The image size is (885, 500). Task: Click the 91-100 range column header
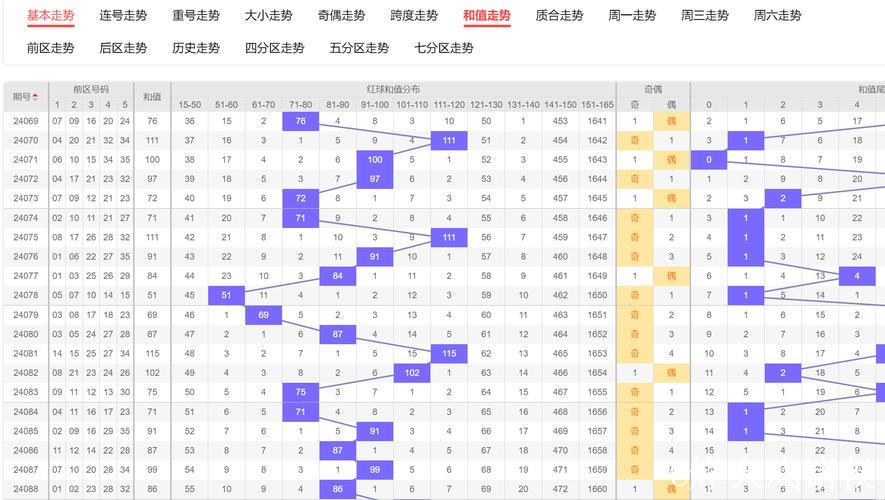coord(375,105)
